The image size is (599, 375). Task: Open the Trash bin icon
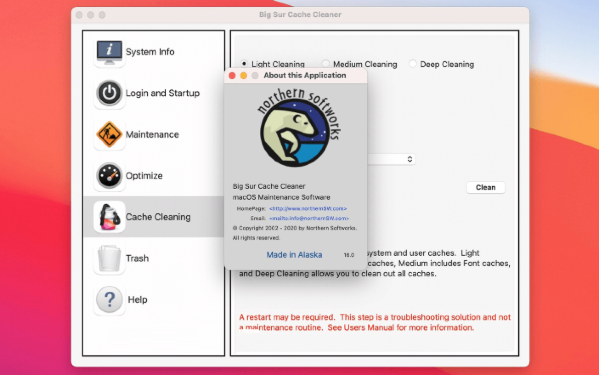109,259
